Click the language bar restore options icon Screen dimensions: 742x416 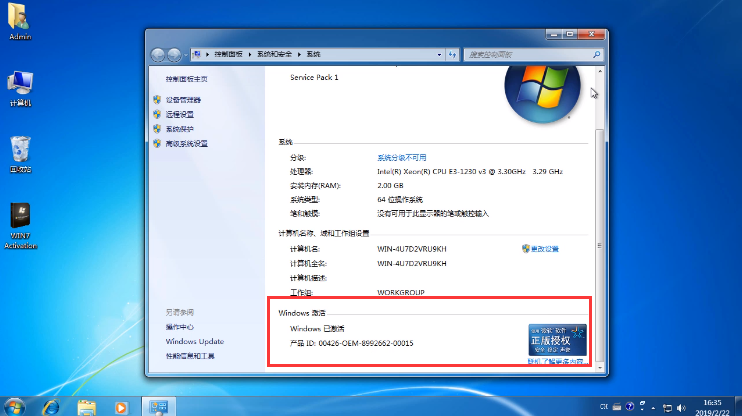coord(642,406)
